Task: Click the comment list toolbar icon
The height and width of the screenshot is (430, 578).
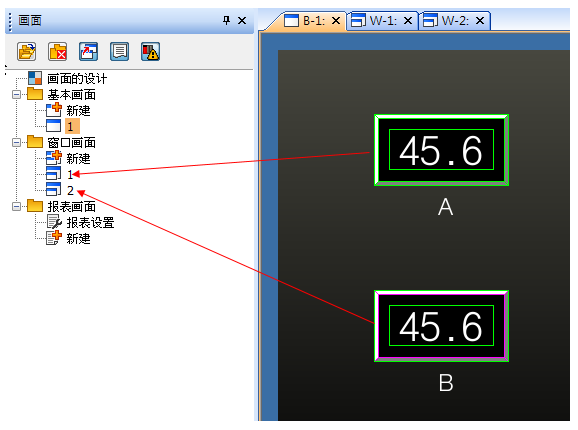Action: coord(119,51)
